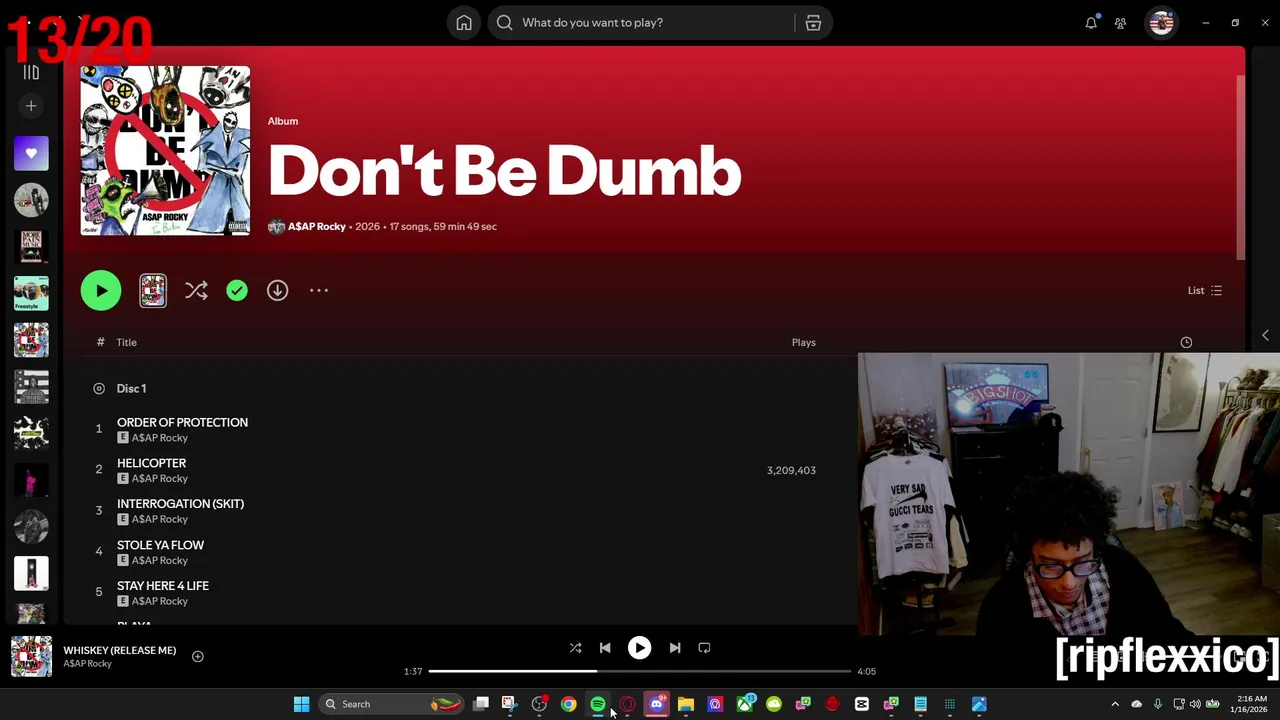Seek within the song progress bar
This screenshot has height=720, width=1280.
640,671
